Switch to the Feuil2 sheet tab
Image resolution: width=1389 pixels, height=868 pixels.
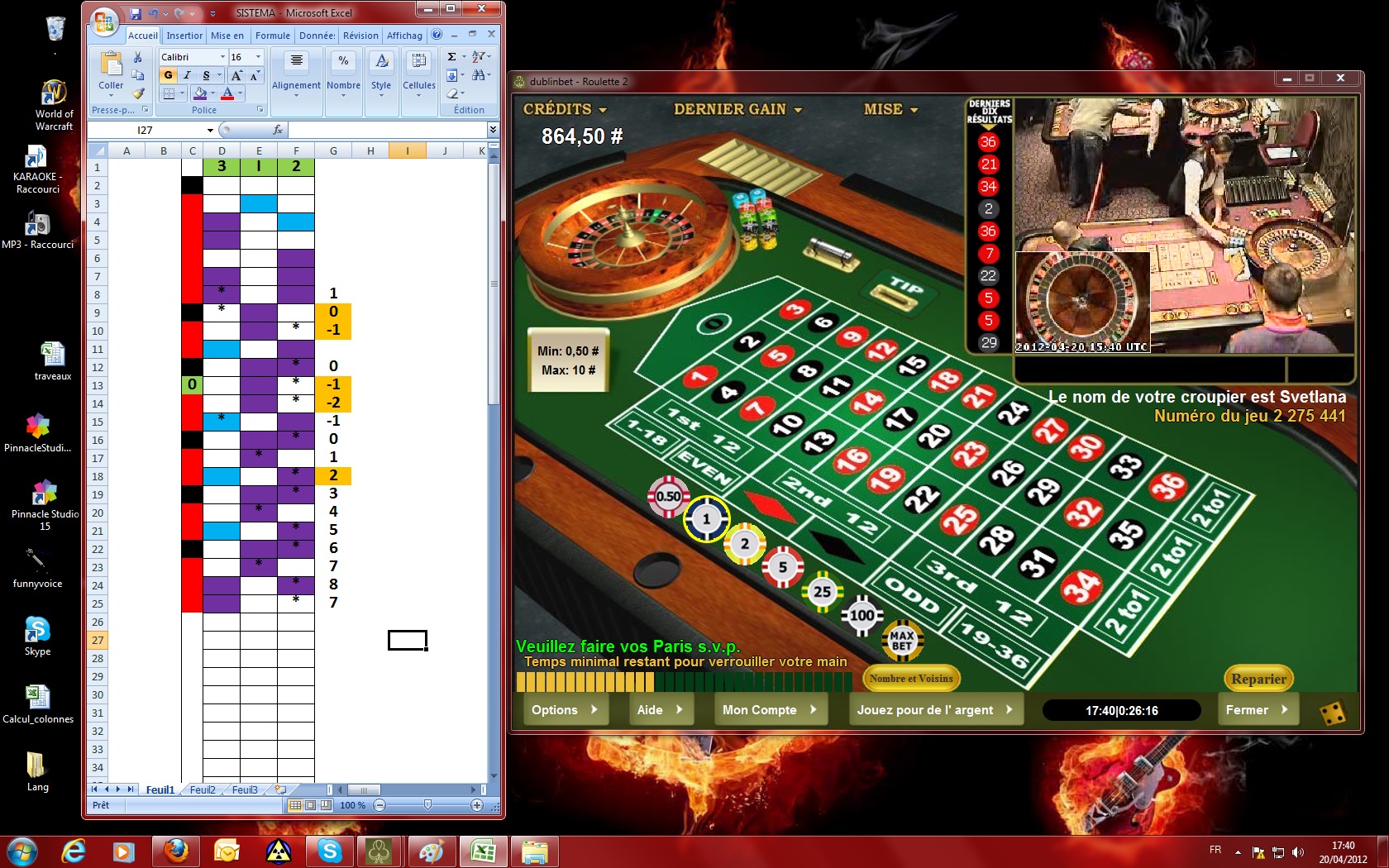(x=203, y=789)
